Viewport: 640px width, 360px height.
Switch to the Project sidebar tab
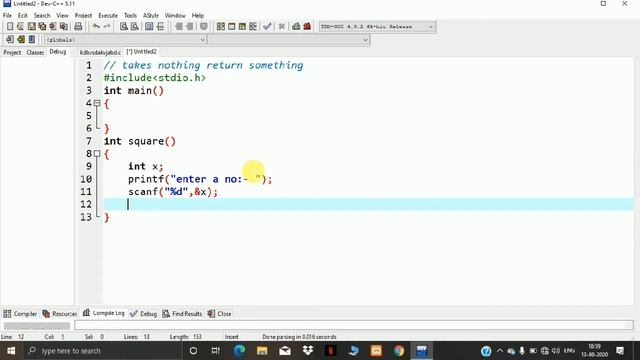[x=12, y=52]
